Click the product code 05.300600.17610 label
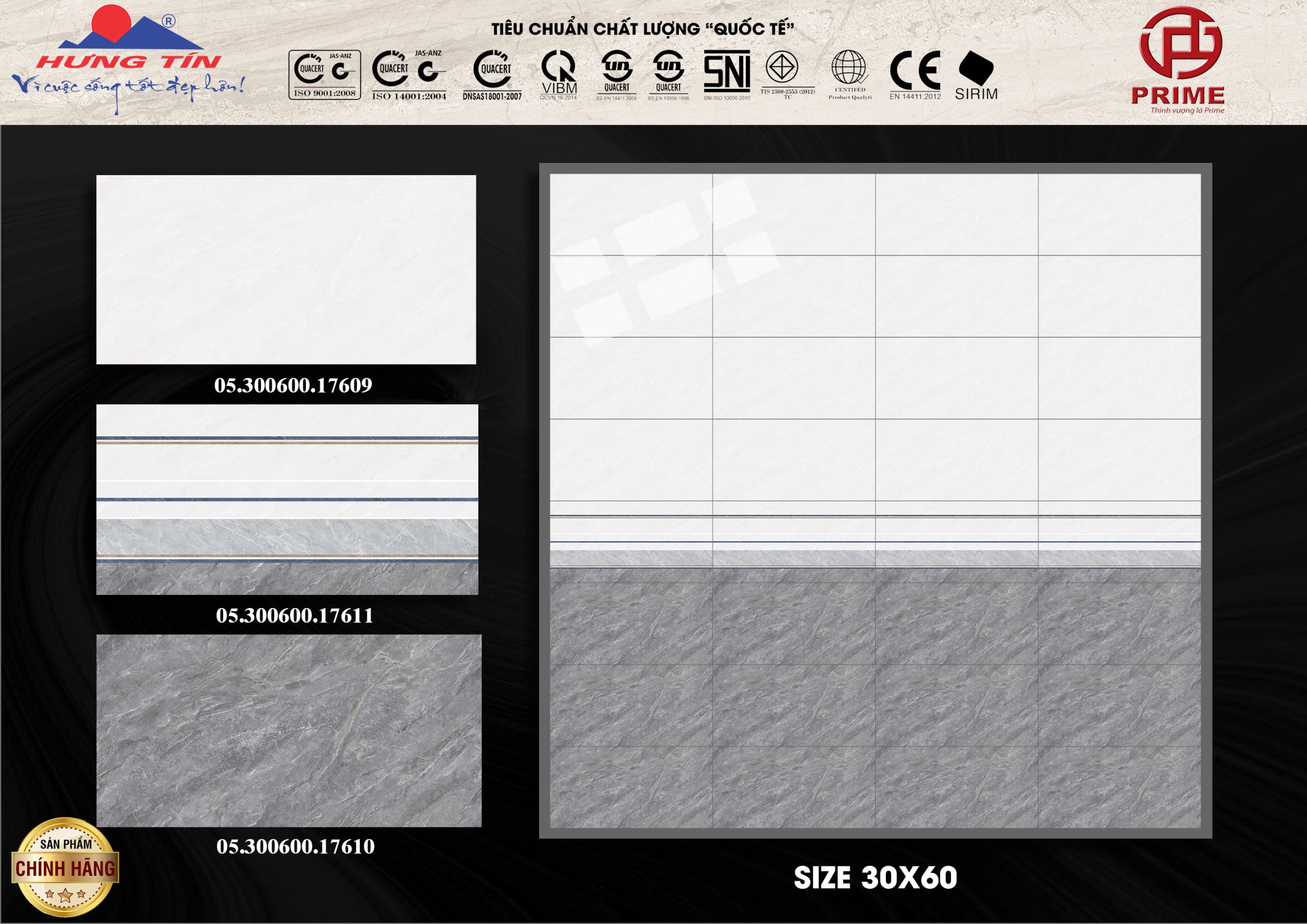 pos(296,846)
